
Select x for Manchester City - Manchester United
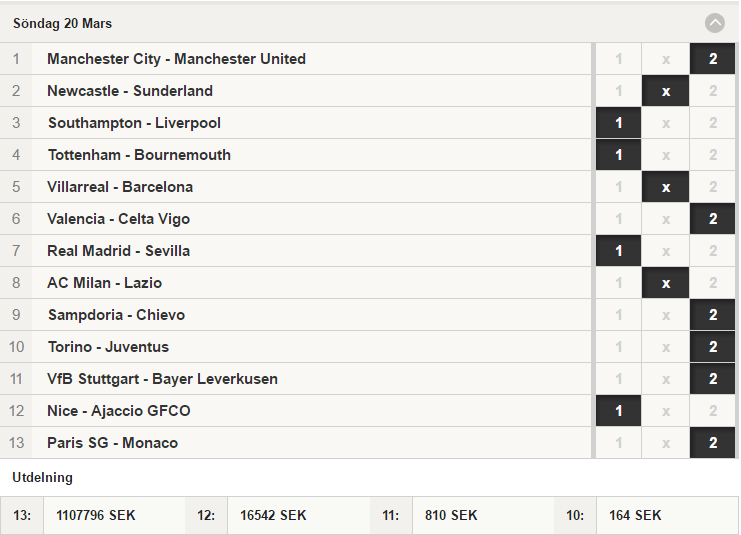tap(666, 59)
